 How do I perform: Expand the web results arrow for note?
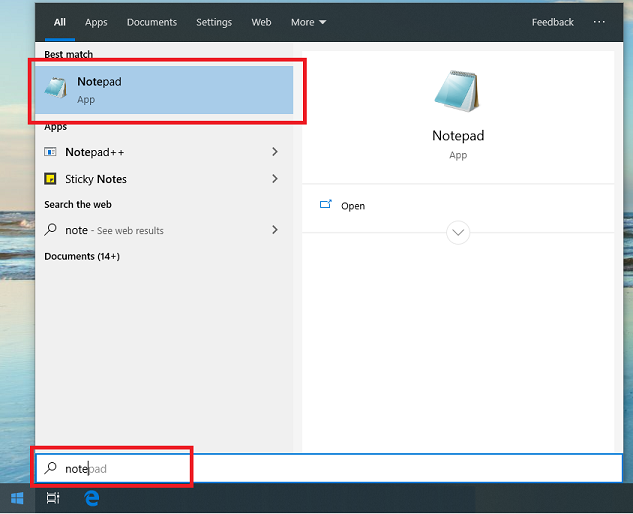tap(275, 230)
